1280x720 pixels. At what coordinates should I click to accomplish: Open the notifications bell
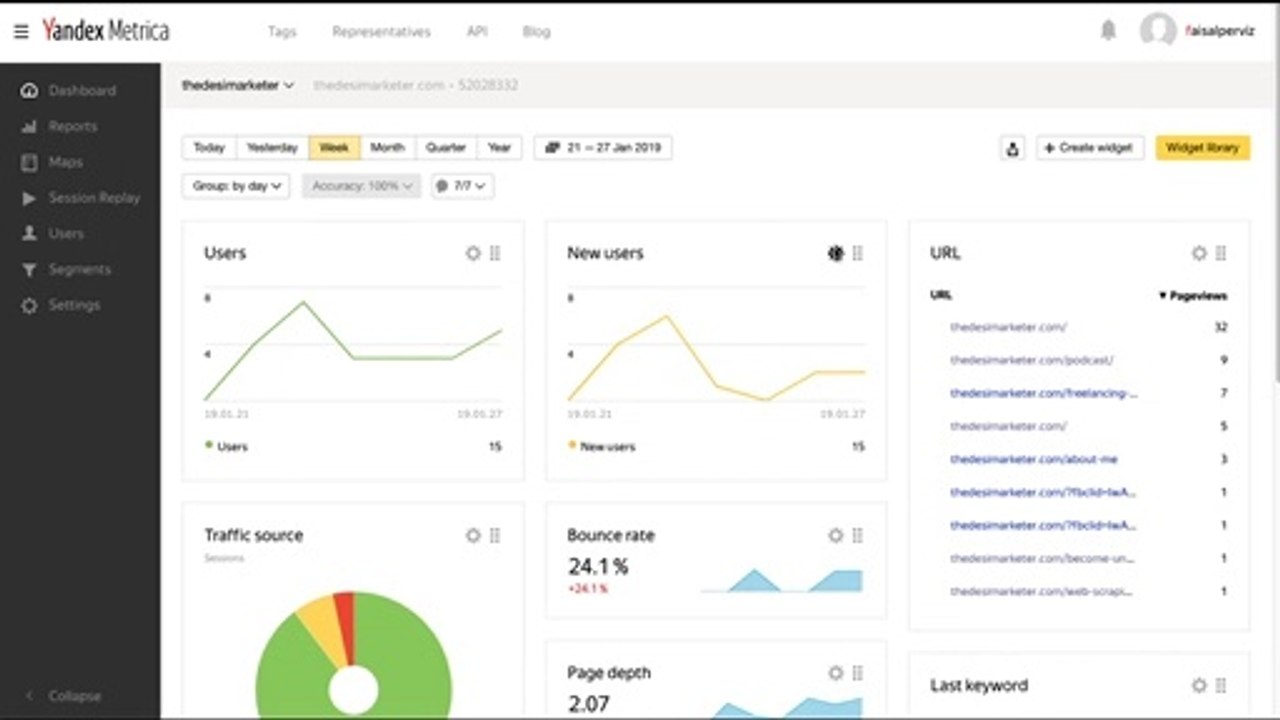point(1108,30)
